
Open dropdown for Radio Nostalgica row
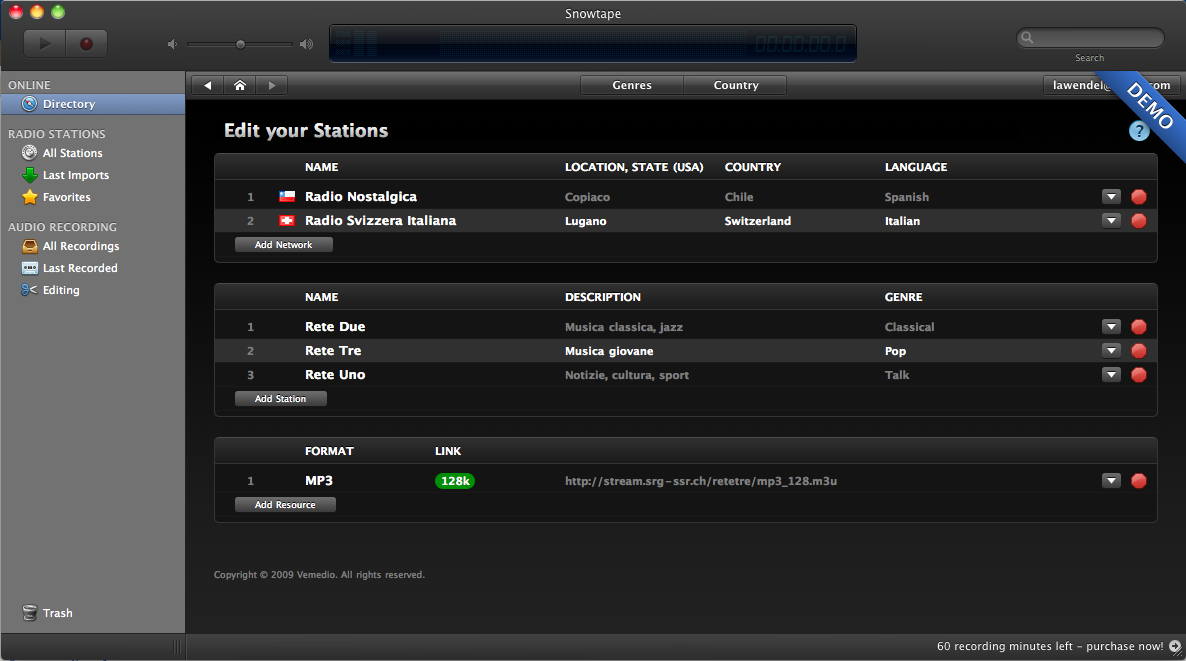click(1110, 197)
